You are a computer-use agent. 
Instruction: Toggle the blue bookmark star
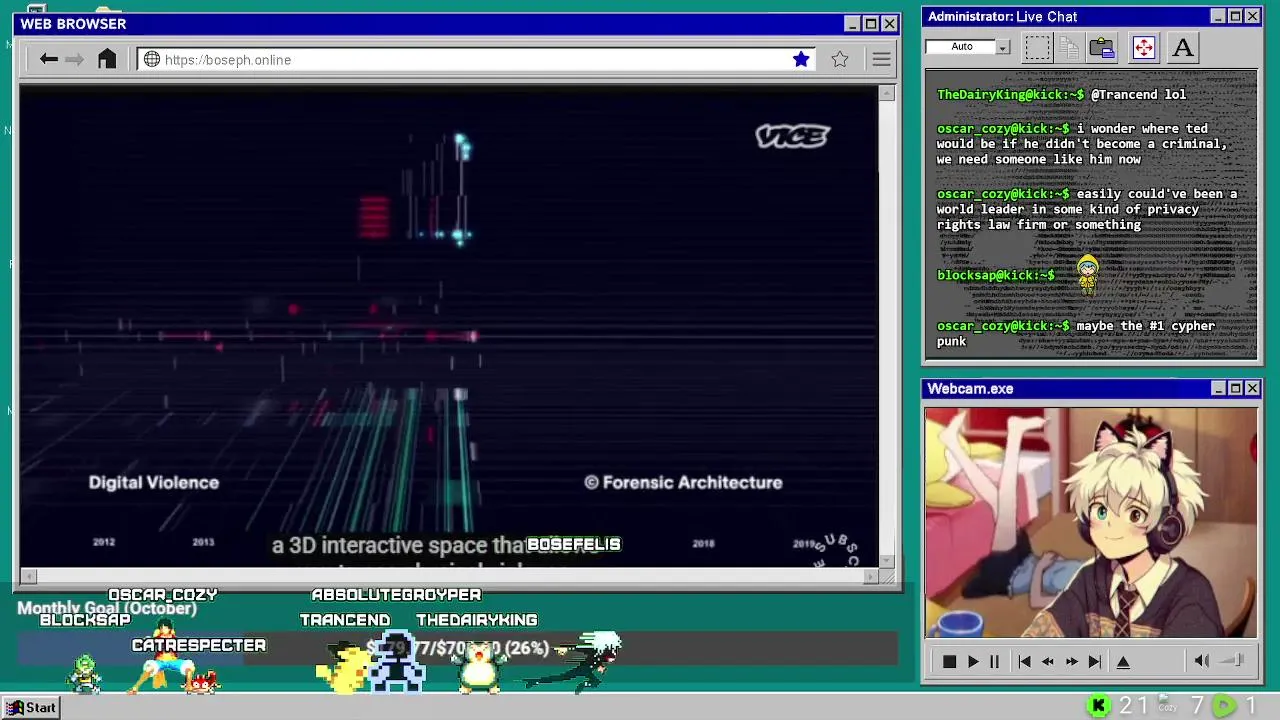(x=801, y=59)
